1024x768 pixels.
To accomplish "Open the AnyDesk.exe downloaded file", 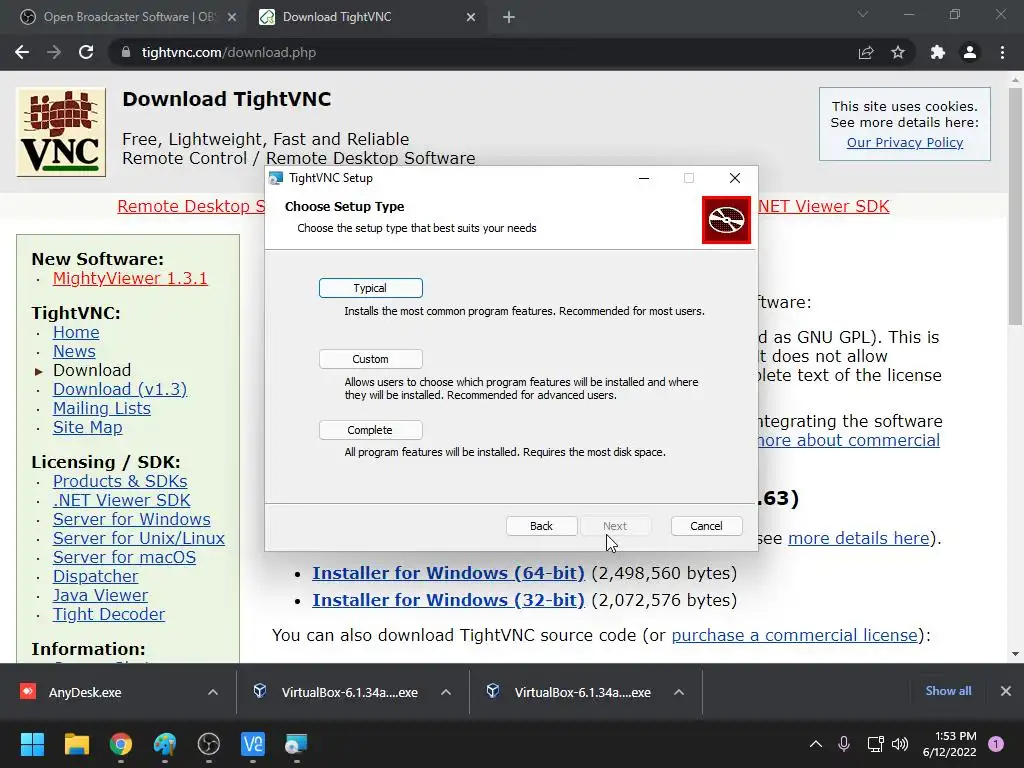I will pyautogui.click(x=85, y=692).
